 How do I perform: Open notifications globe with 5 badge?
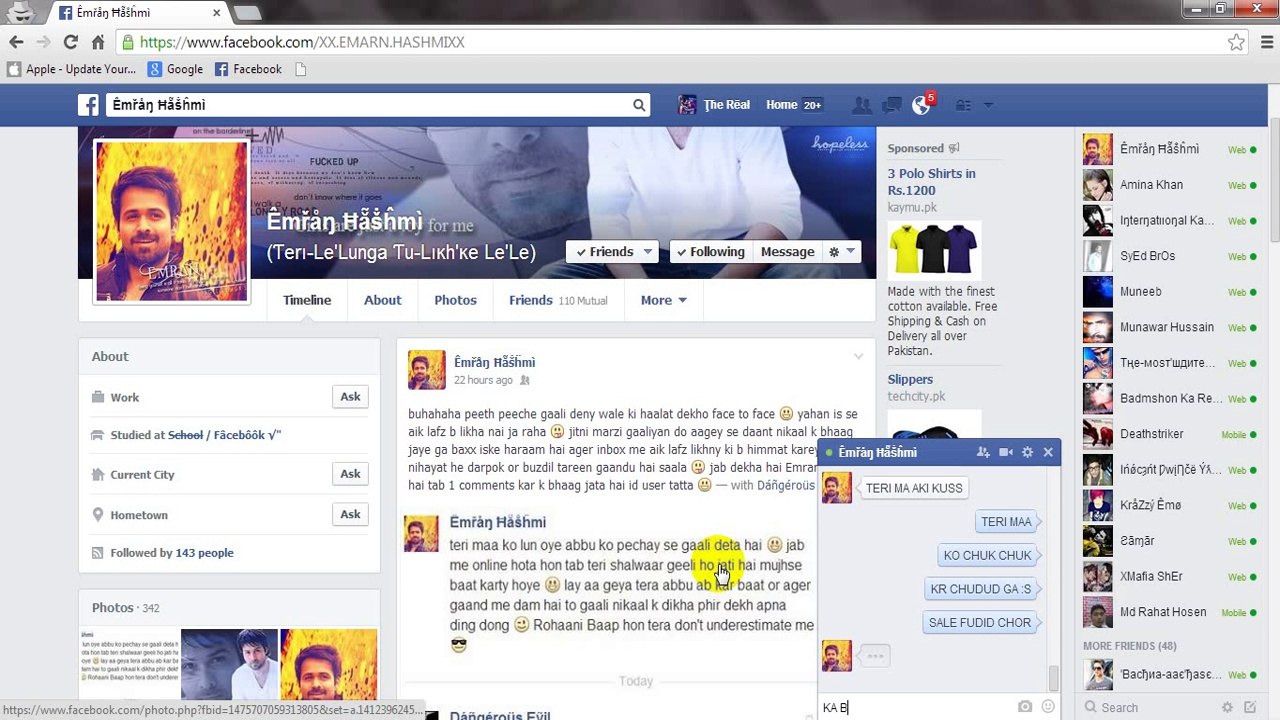922,105
